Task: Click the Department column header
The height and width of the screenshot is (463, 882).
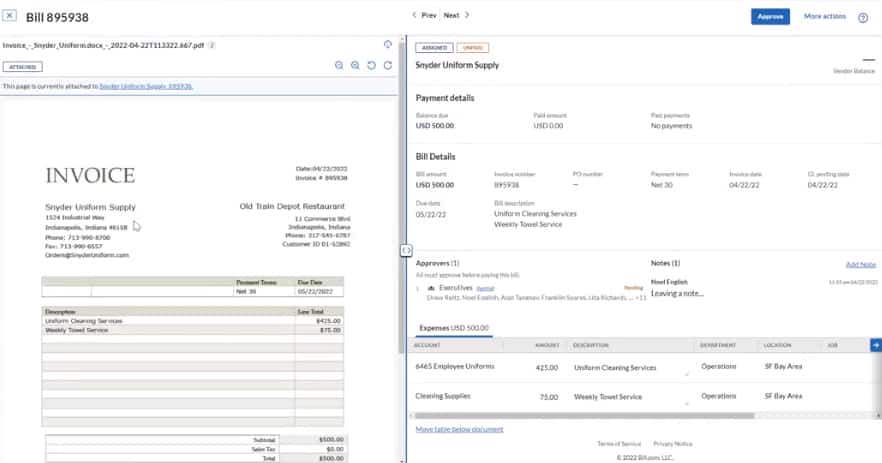Action: [x=718, y=345]
